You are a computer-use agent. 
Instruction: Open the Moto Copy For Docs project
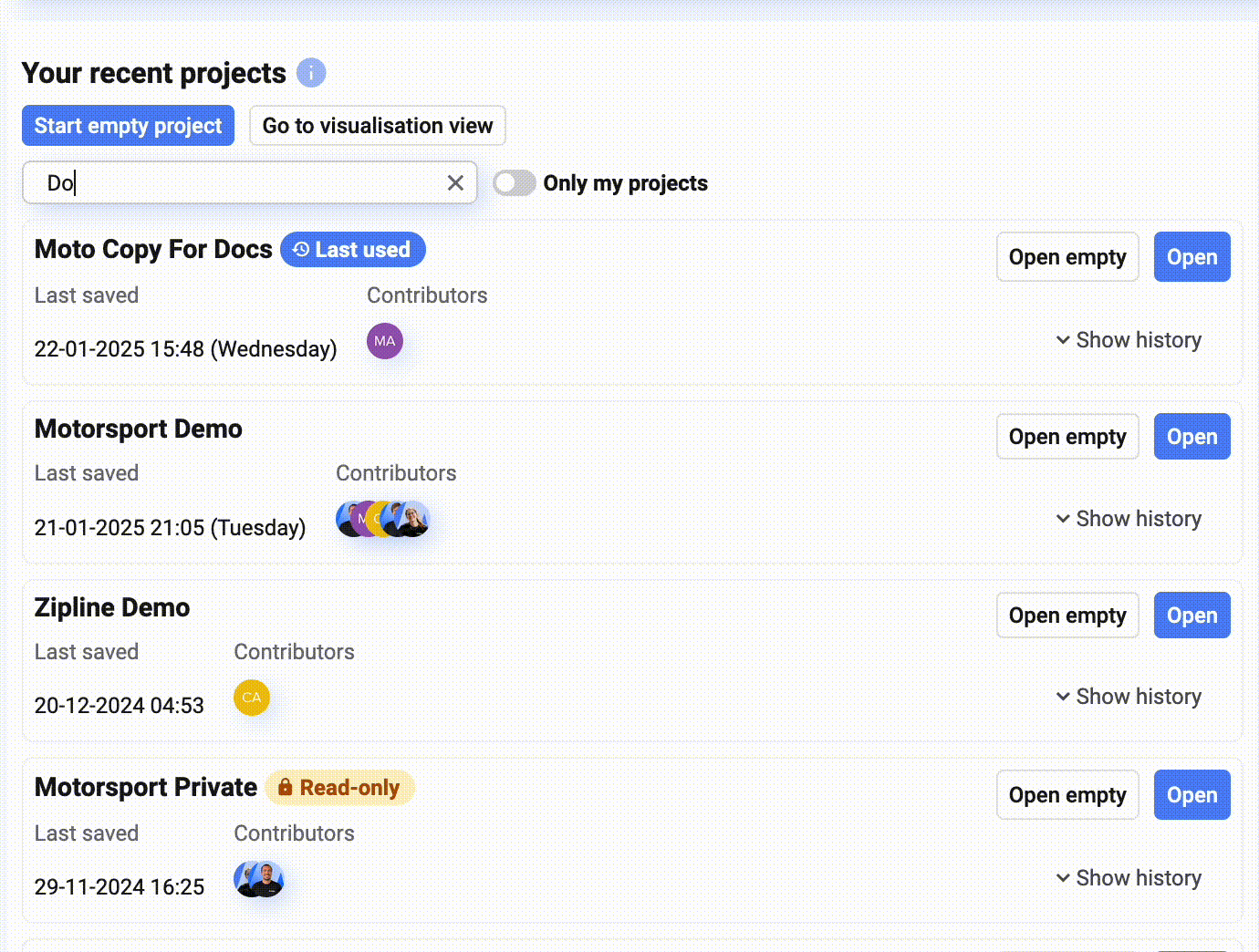[x=1191, y=257]
